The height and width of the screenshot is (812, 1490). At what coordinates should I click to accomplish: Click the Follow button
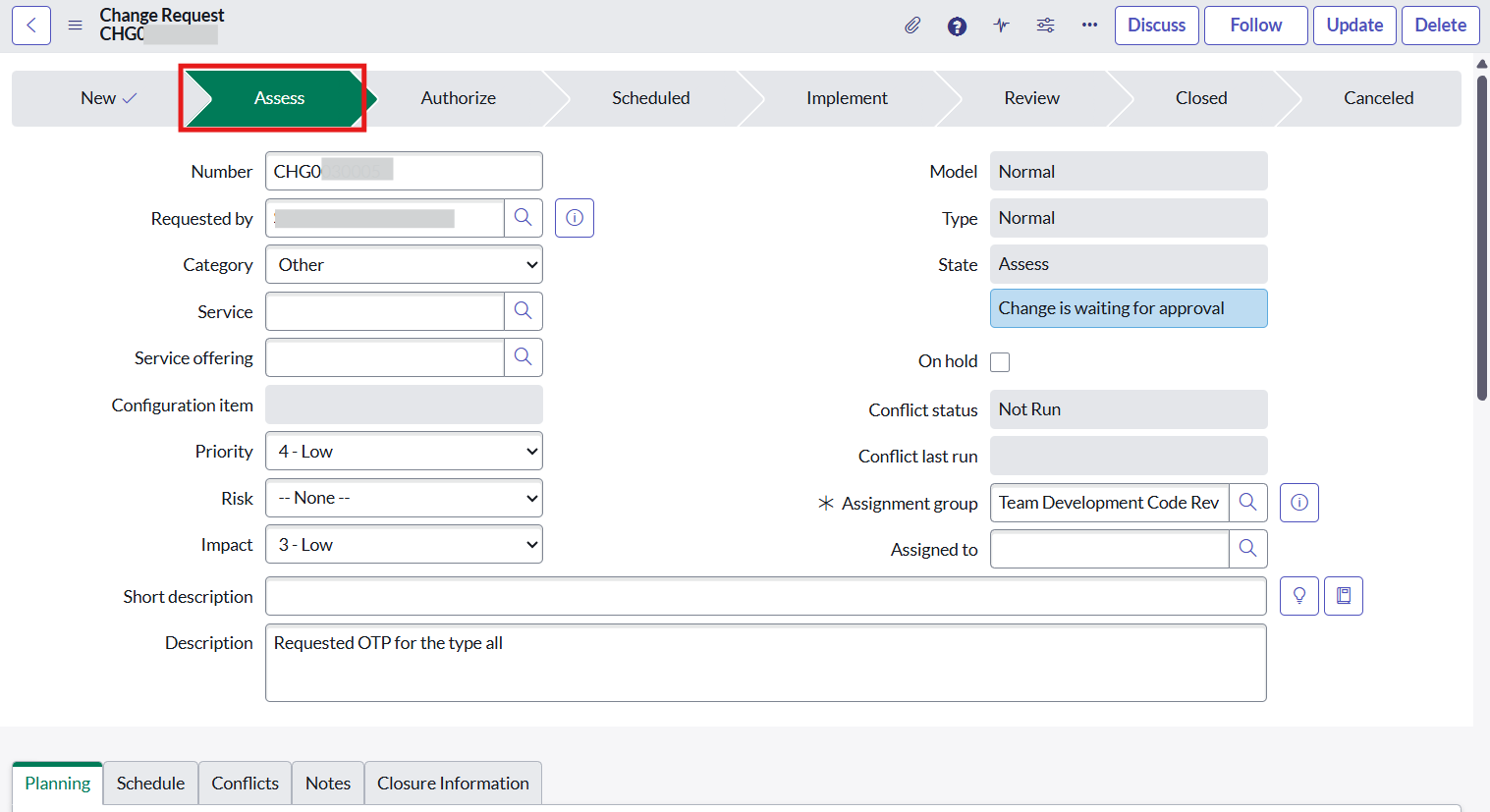pyautogui.click(x=1256, y=26)
